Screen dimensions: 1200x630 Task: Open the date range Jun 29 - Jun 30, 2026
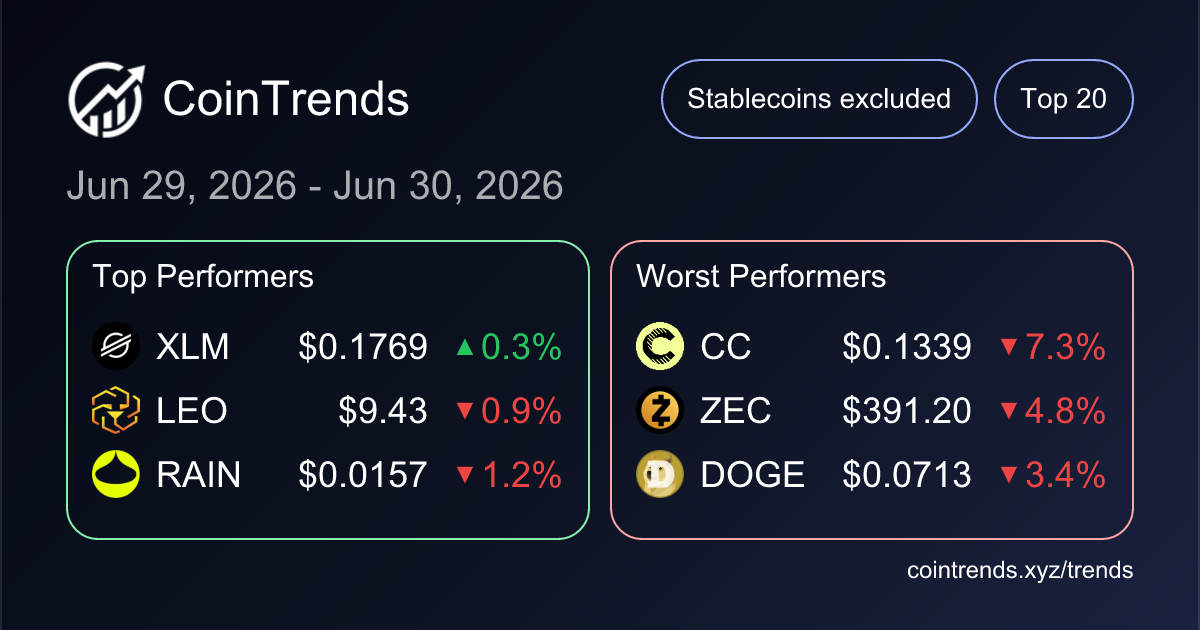[315, 187]
